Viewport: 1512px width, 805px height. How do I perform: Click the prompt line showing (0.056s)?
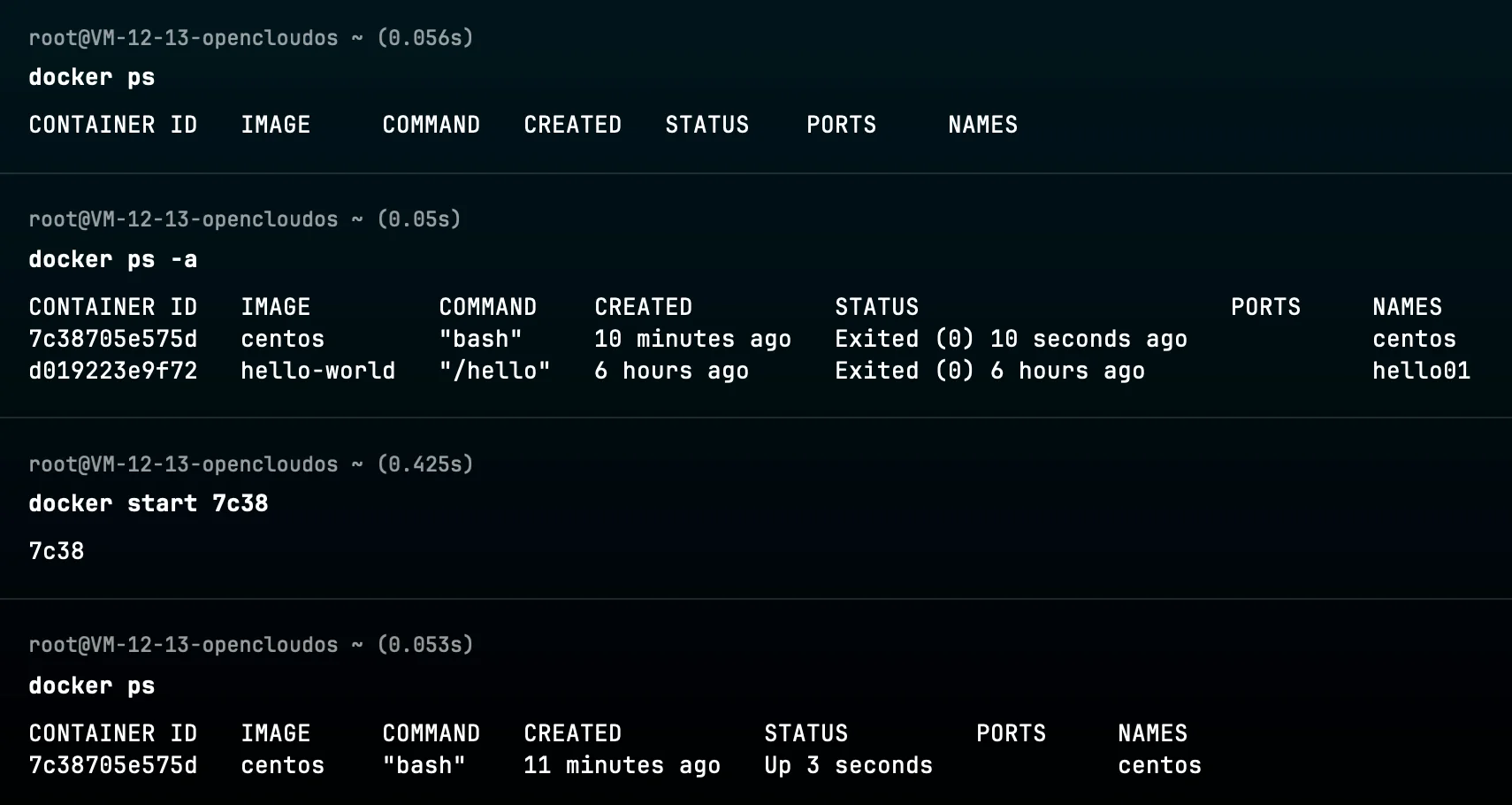250,38
